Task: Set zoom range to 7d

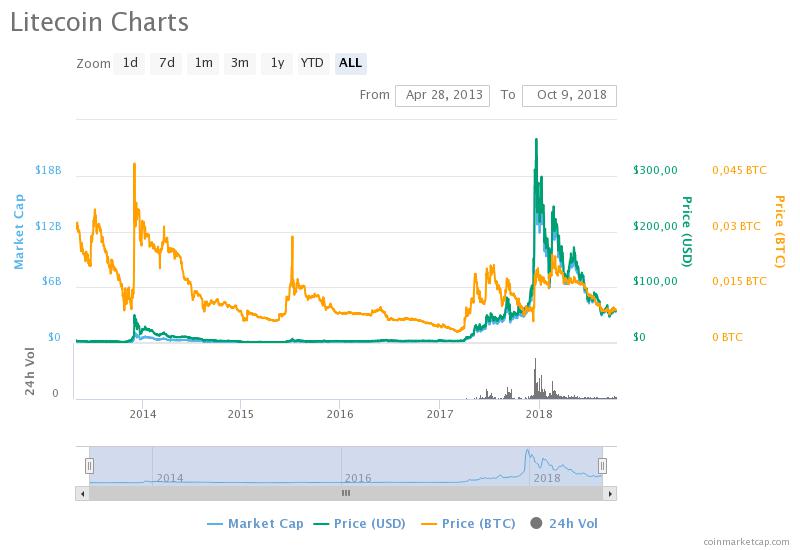Action: (167, 63)
